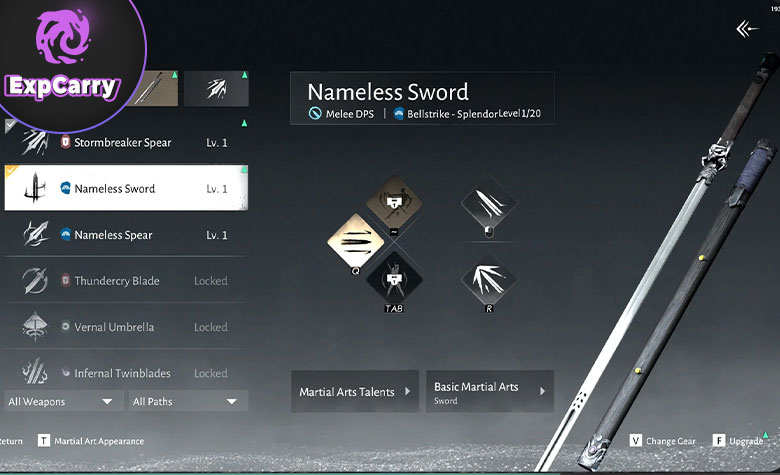Open the All Weapons filter dropdown
Screen dimensions: 780x475
pyautogui.click(x=63, y=401)
